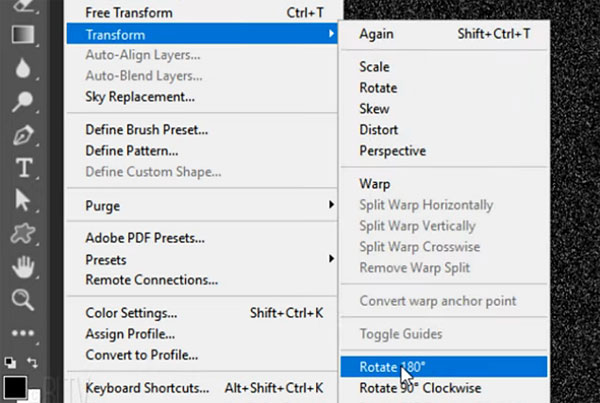The height and width of the screenshot is (403, 600).
Task: Select the Hand tool
Action: click(x=23, y=266)
